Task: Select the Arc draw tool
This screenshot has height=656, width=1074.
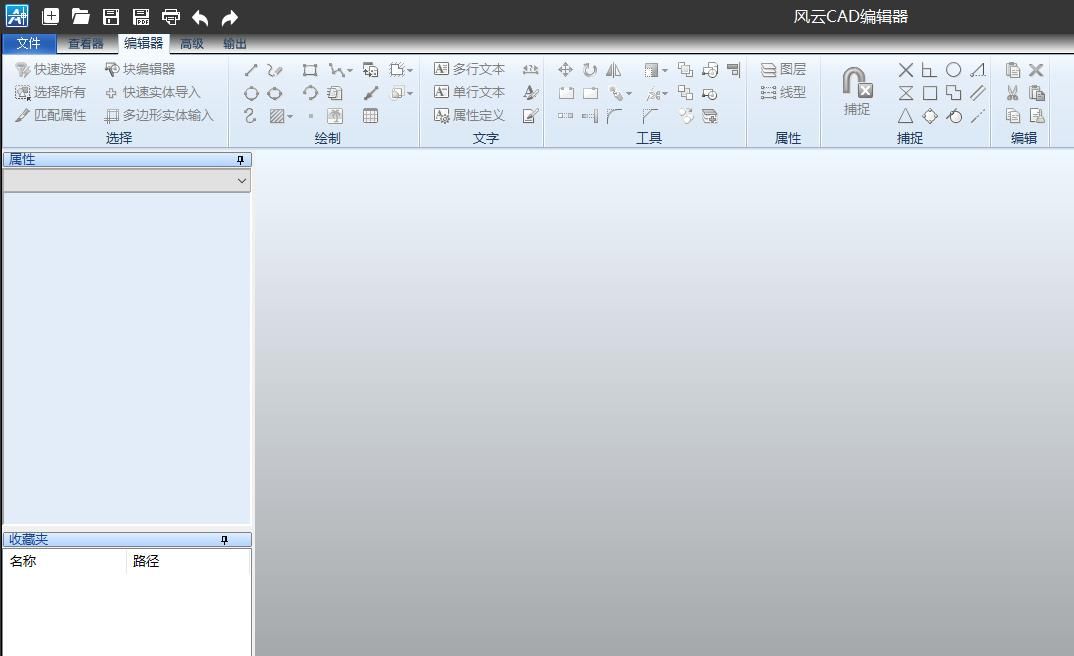Action: pyautogui.click(x=310, y=93)
